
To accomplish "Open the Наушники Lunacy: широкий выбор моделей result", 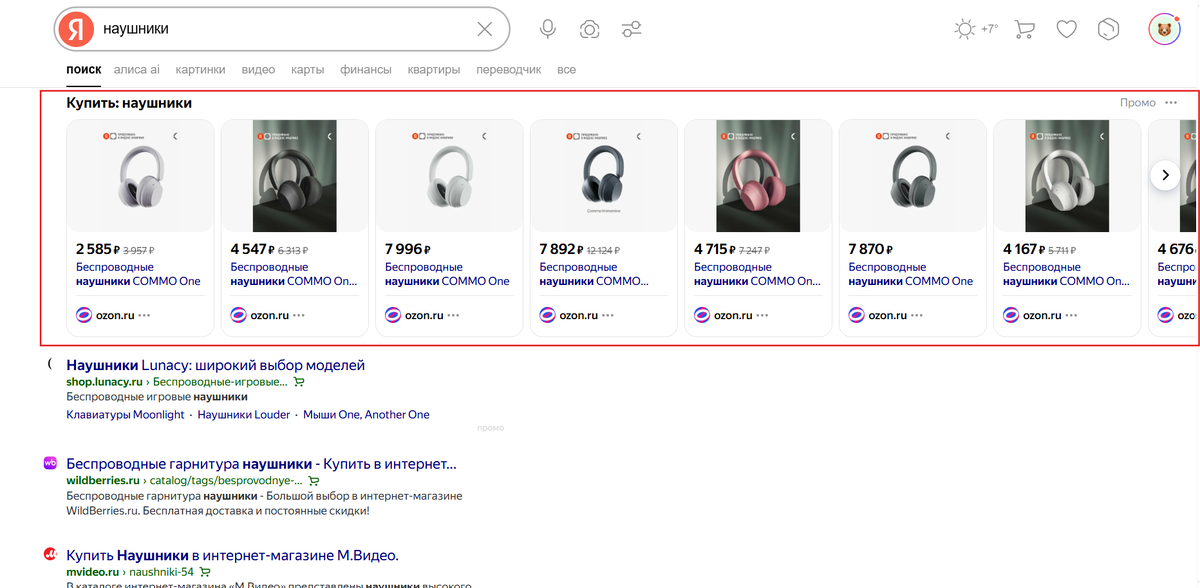I will (x=215, y=365).
